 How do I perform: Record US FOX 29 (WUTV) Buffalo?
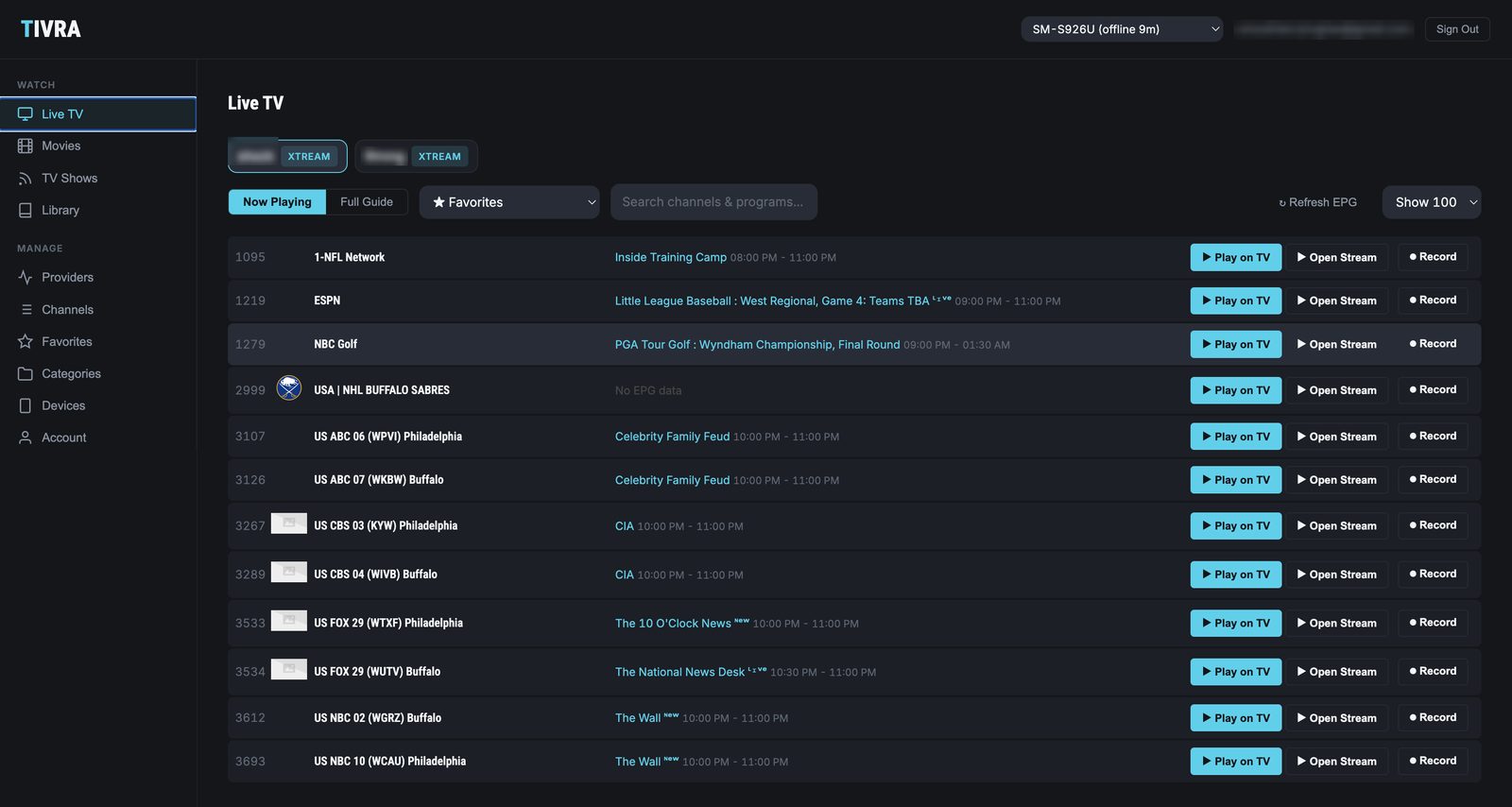1433,671
